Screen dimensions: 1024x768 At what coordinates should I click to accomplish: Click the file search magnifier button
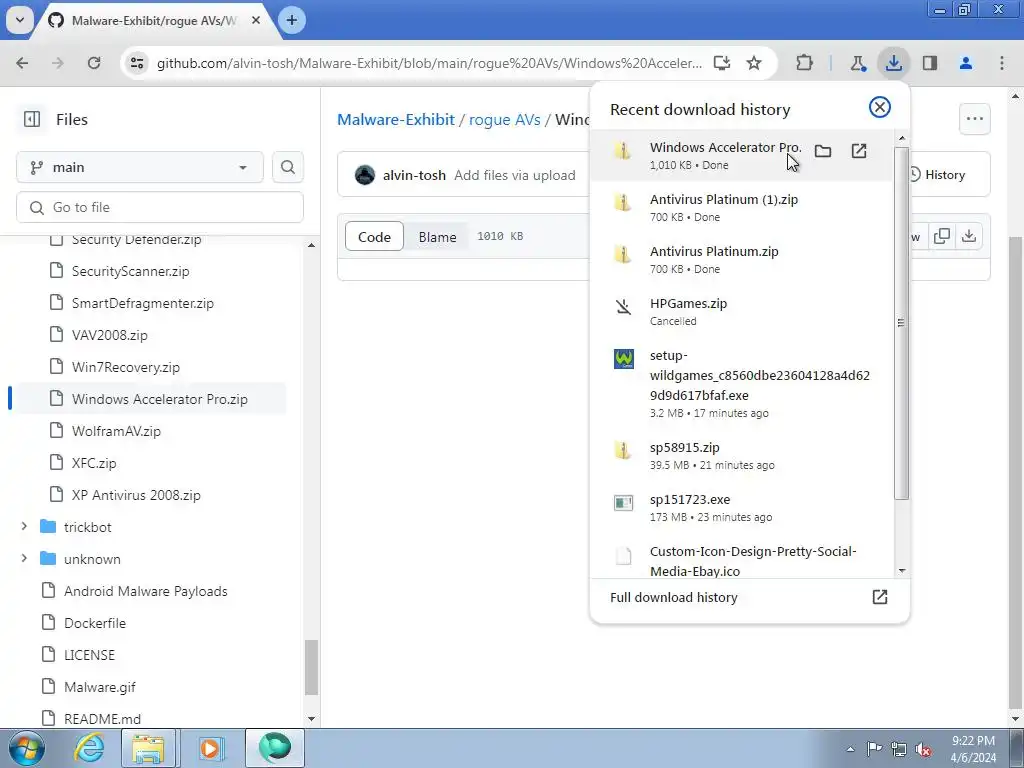(x=287, y=167)
